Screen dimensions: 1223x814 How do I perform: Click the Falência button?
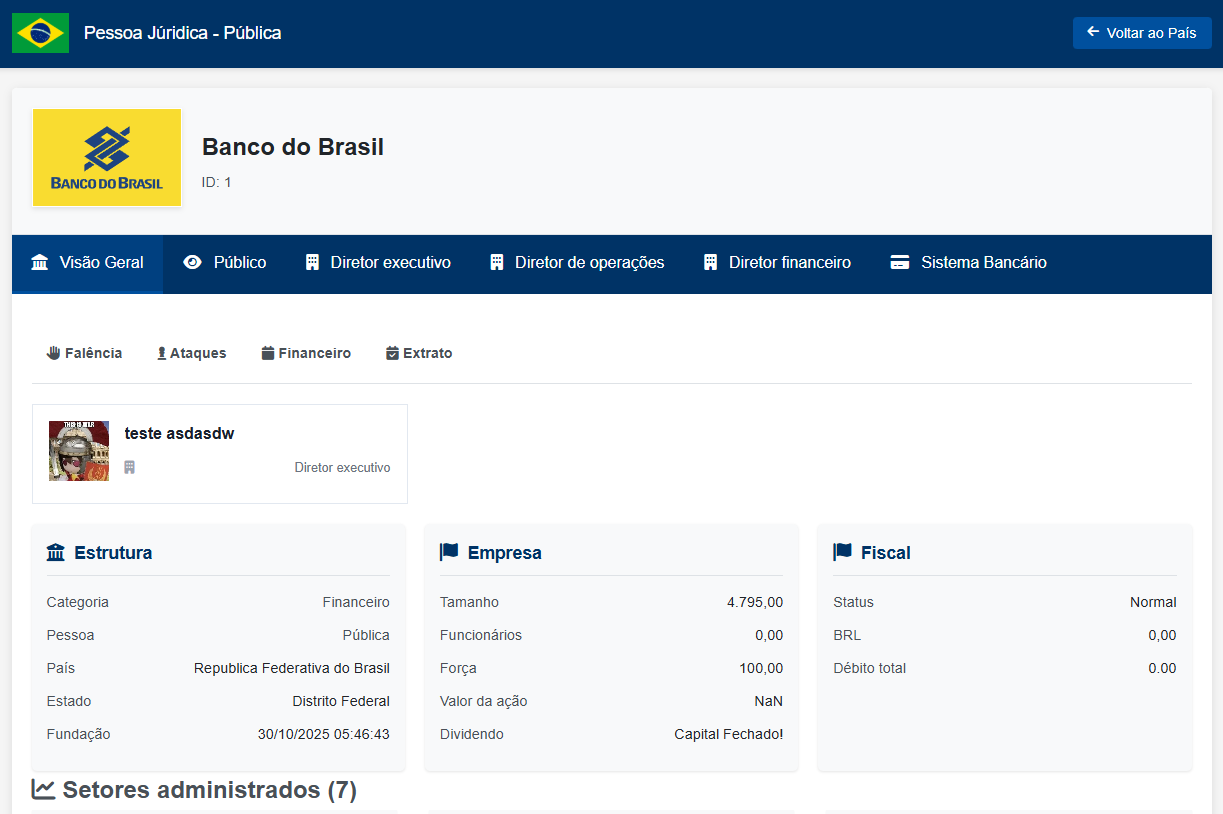click(84, 353)
